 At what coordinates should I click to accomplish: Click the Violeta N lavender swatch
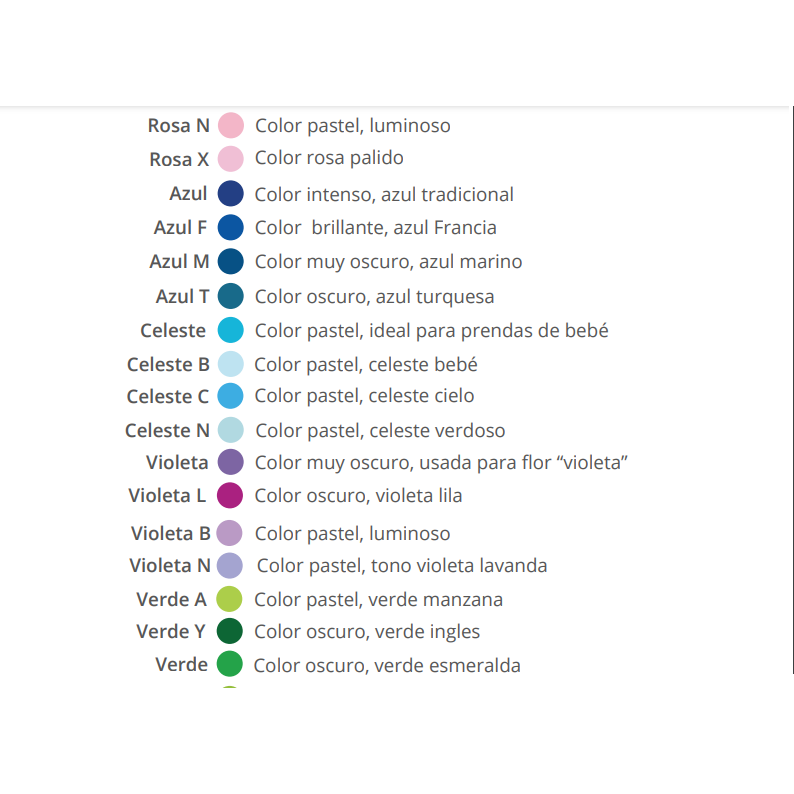pyautogui.click(x=230, y=565)
